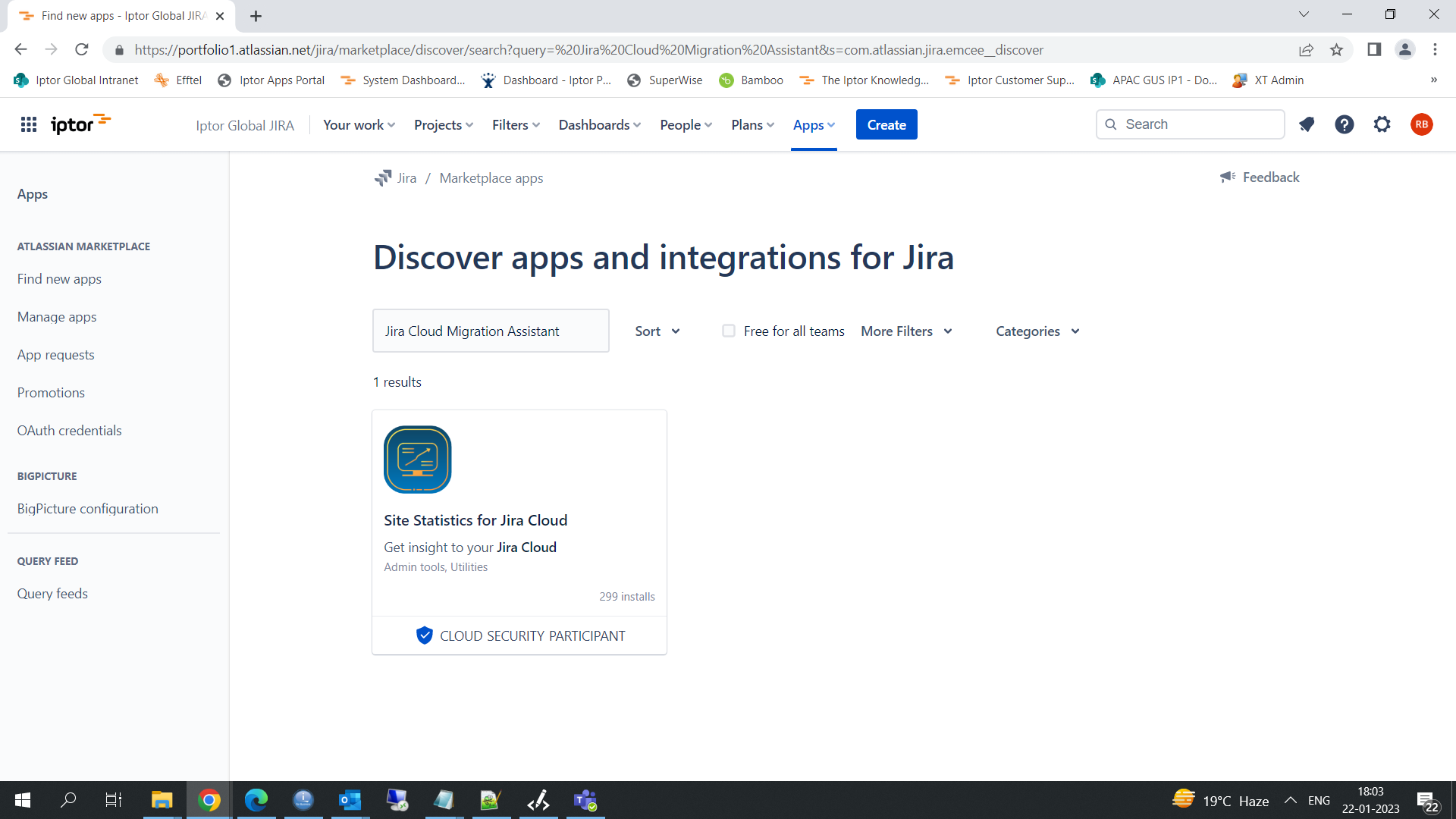Screen dimensions: 1456x819
Task: Click the Jira breadcrumb logo icon
Action: 383,177
